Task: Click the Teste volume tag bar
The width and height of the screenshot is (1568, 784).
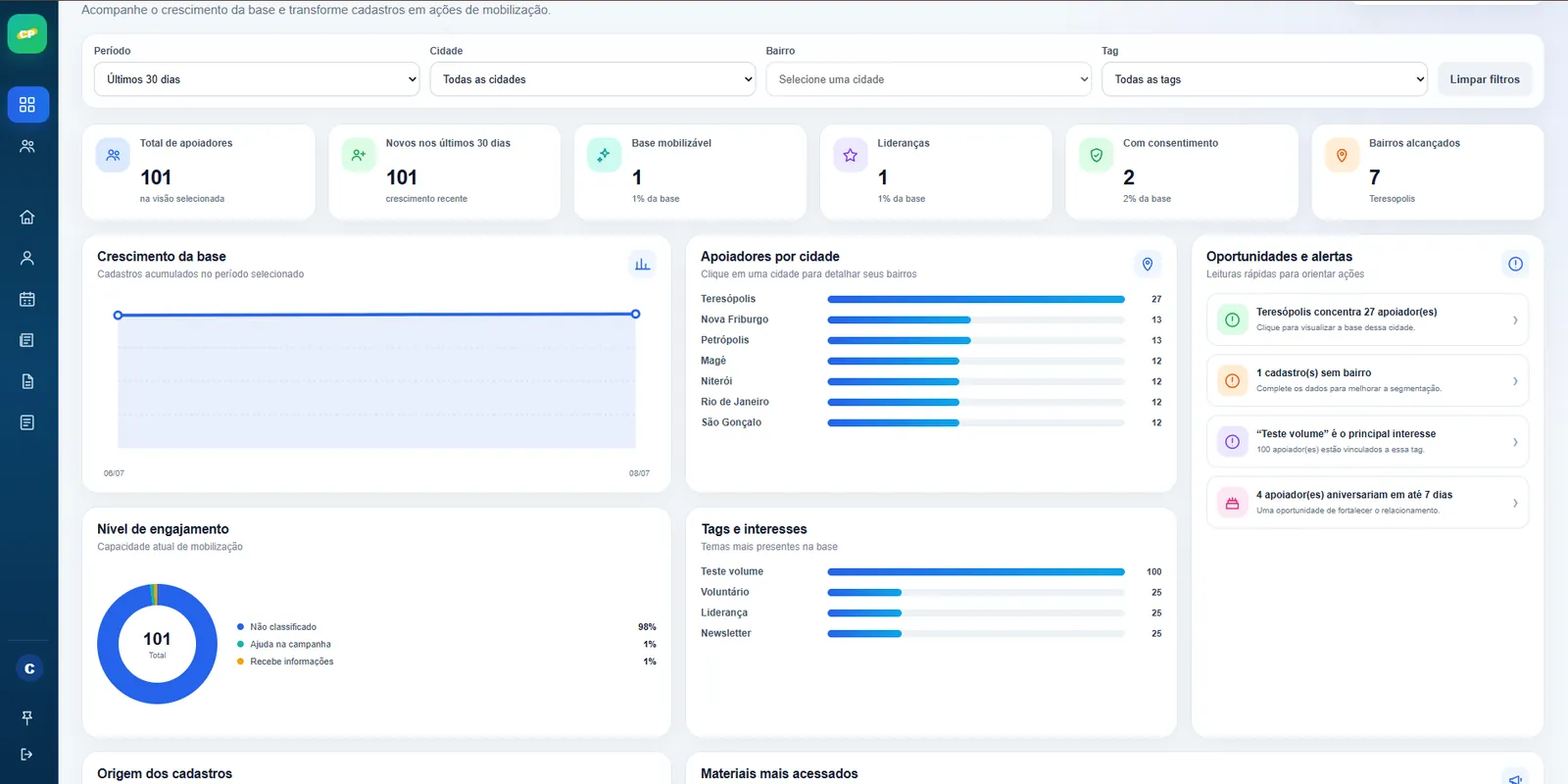Action: [975, 571]
